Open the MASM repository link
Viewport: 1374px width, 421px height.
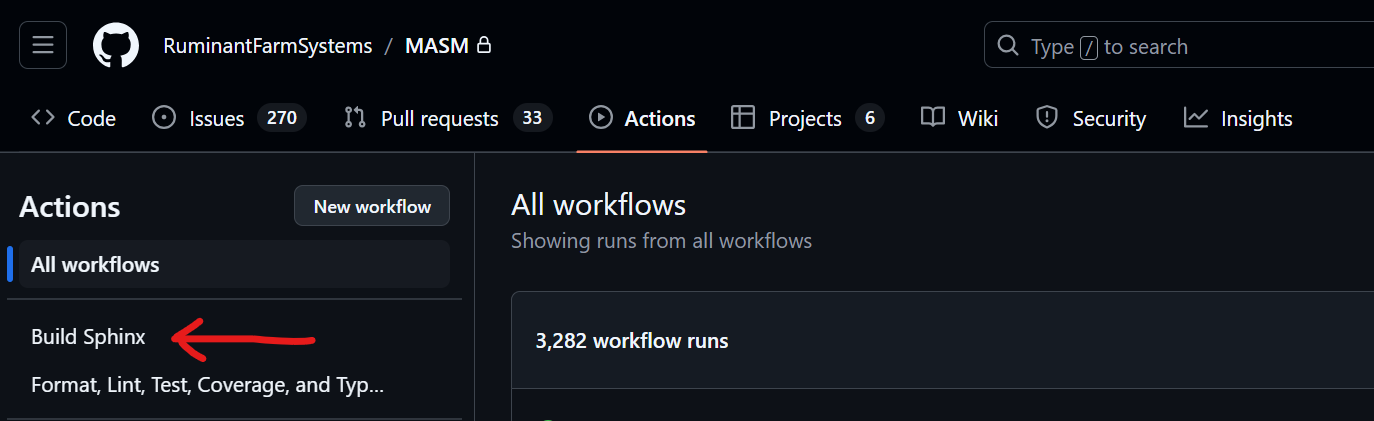coord(437,46)
